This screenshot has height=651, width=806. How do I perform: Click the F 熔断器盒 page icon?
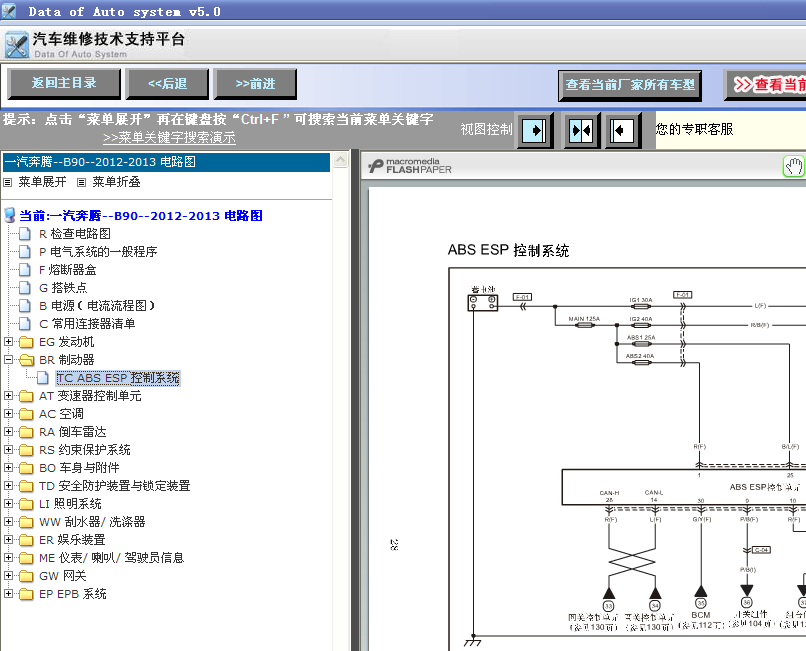point(25,270)
